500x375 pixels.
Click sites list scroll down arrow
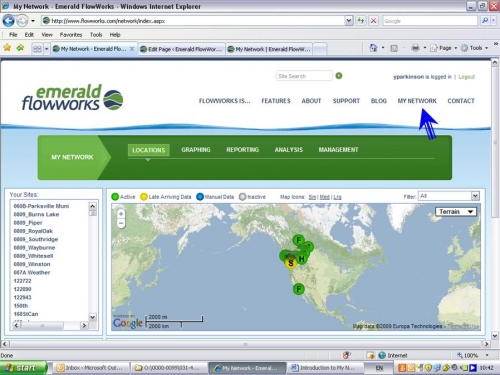(x=93, y=317)
